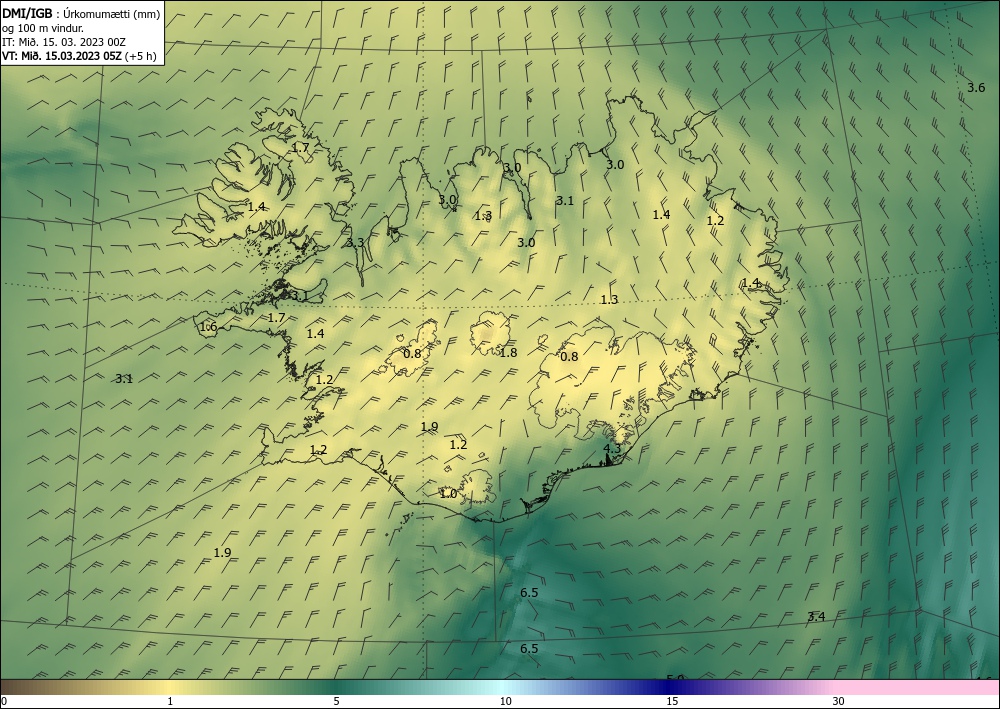Pick the brown segment of the color bar
Viewport: 1000px width, 709px height.
pos(26,687)
